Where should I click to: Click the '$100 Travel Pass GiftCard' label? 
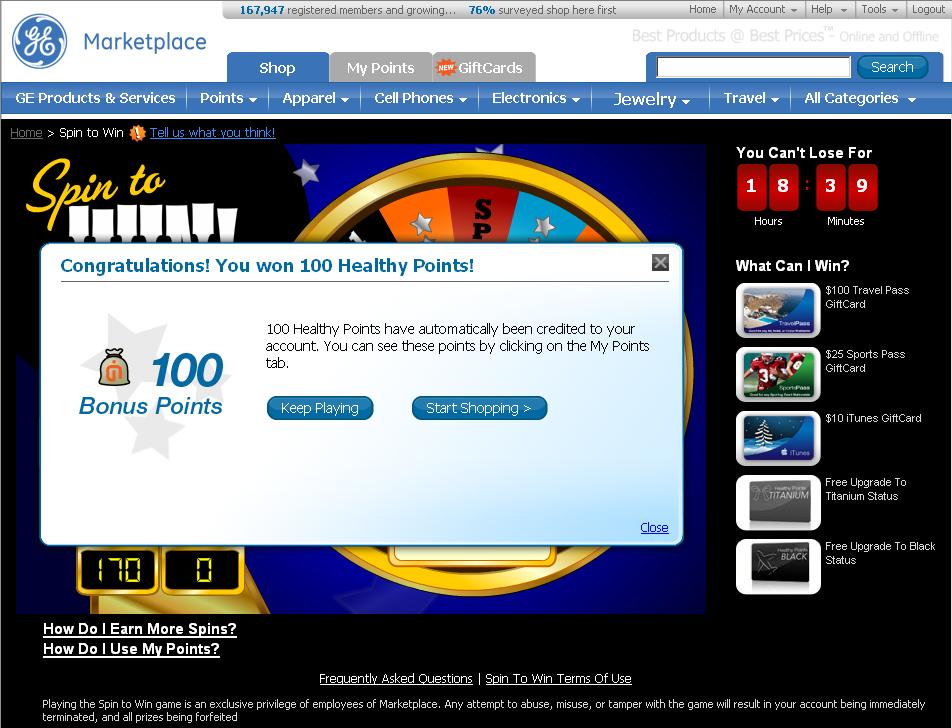pos(867,297)
